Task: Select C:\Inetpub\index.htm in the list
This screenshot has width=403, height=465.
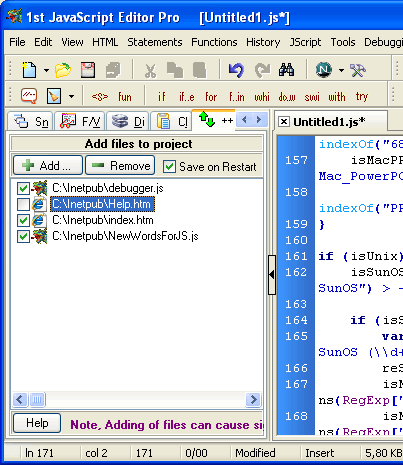Action: [x=103, y=220]
